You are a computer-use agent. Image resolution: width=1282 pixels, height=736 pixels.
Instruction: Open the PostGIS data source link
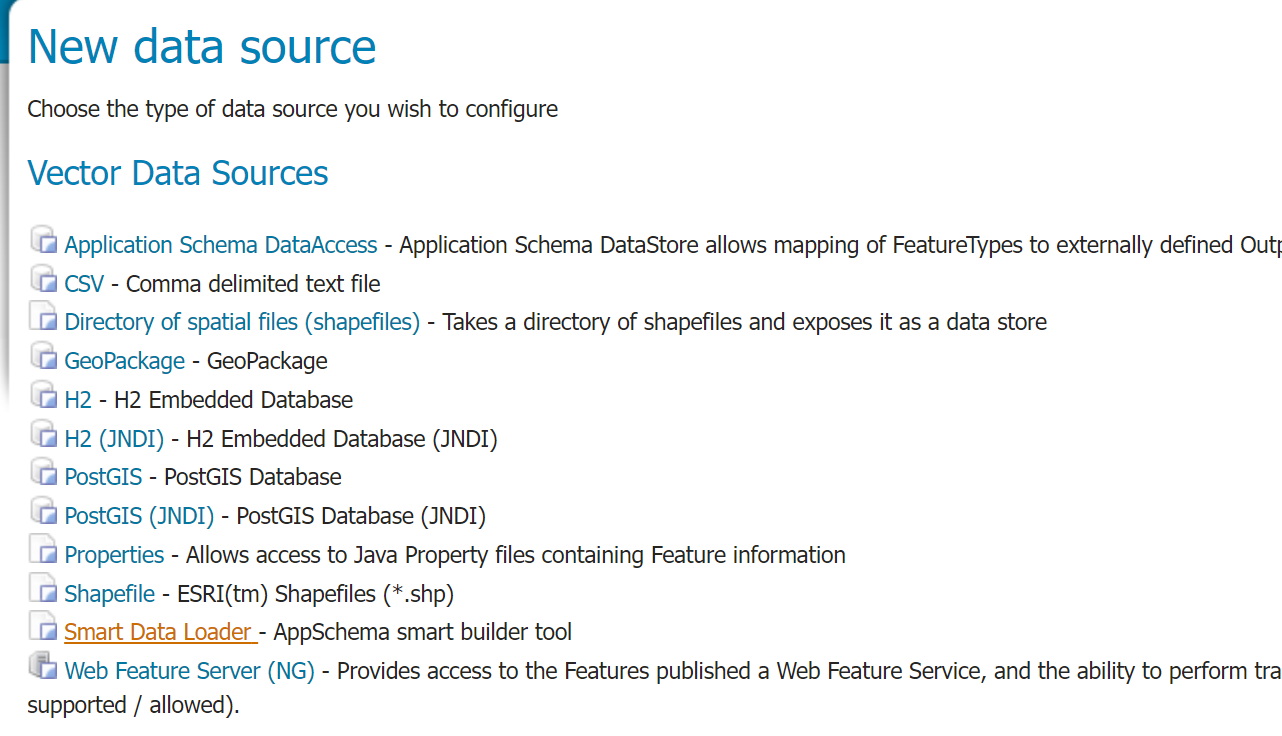(104, 477)
